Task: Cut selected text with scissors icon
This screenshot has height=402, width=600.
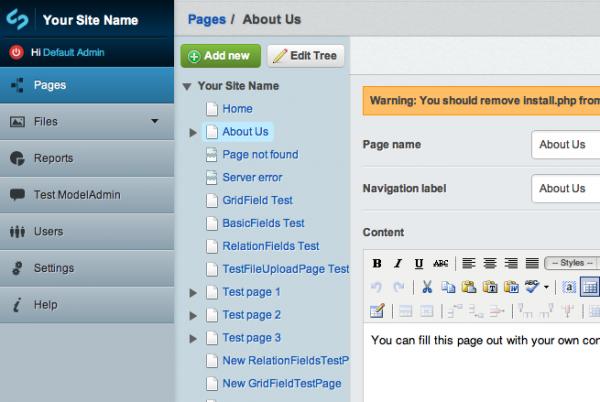Action: (427, 287)
